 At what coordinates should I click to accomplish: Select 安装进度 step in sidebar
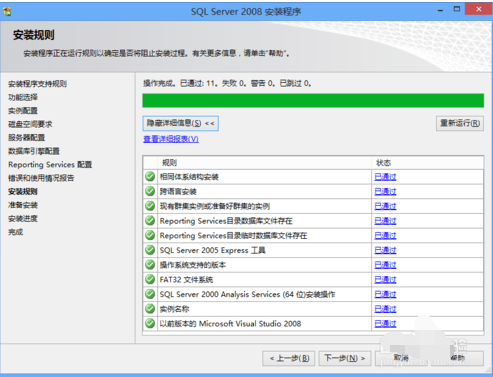(x=23, y=219)
